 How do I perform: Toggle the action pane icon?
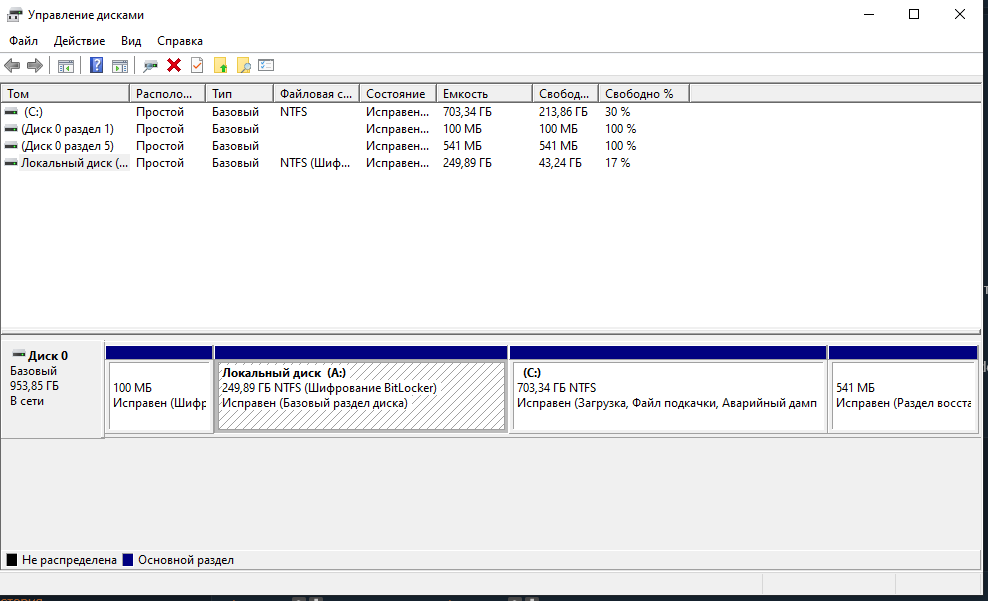coord(120,66)
